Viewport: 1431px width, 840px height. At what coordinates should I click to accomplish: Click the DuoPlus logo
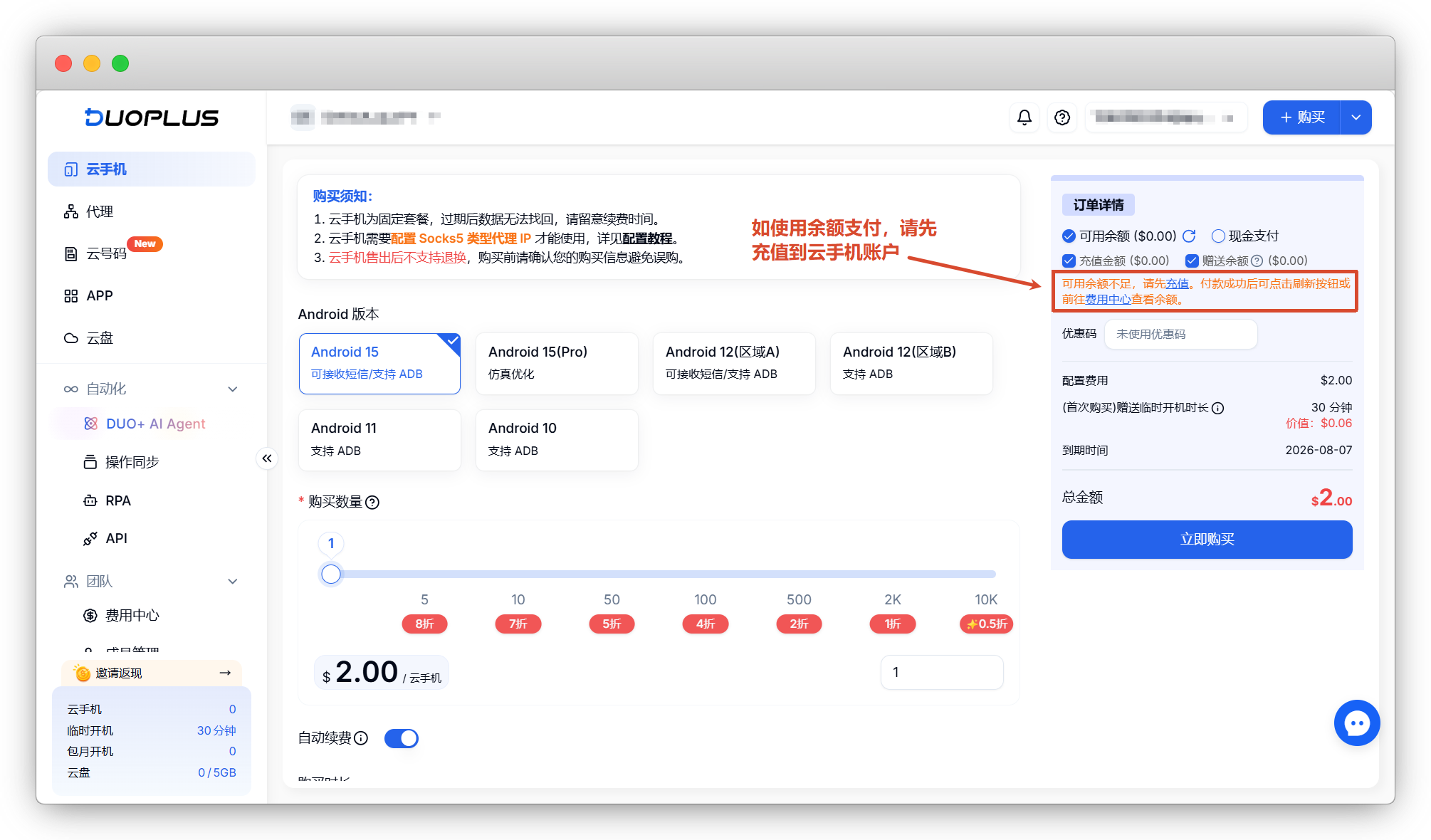[152, 117]
